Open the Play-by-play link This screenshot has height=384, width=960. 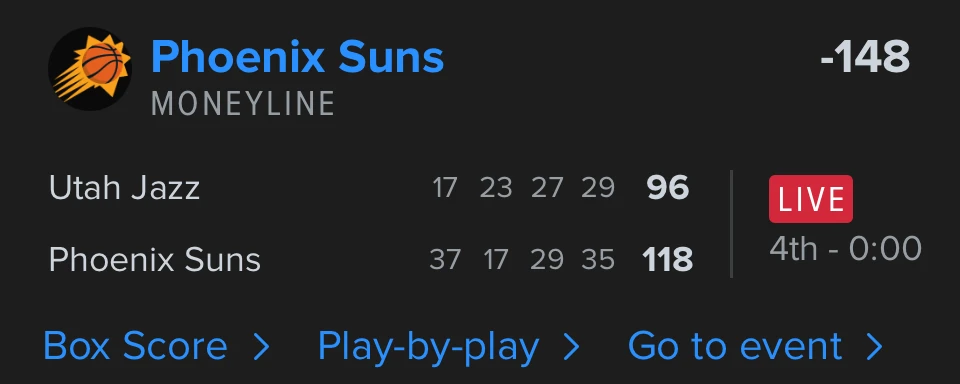(429, 347)
